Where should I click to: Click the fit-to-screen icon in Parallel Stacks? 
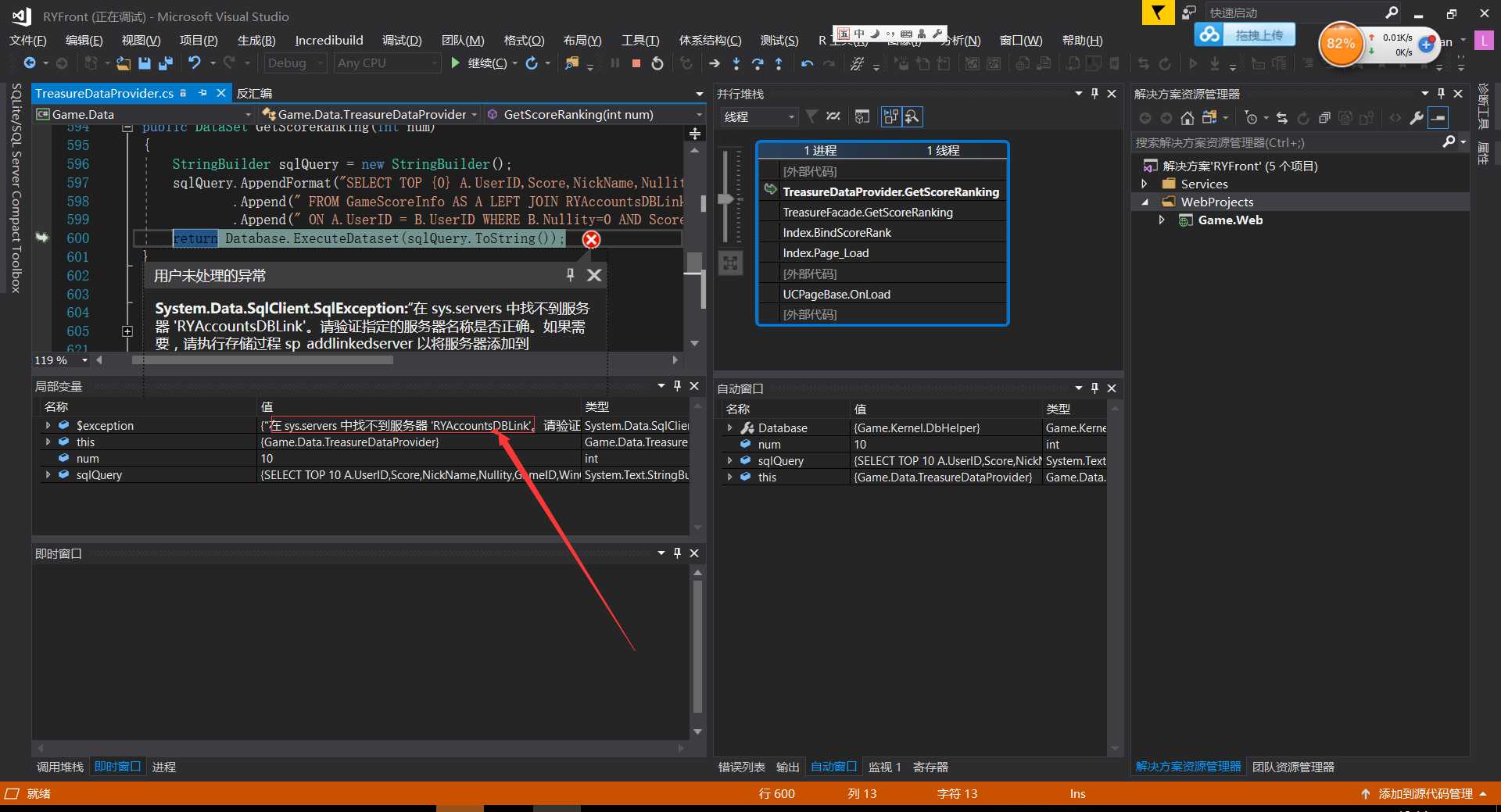pos(731,263)
